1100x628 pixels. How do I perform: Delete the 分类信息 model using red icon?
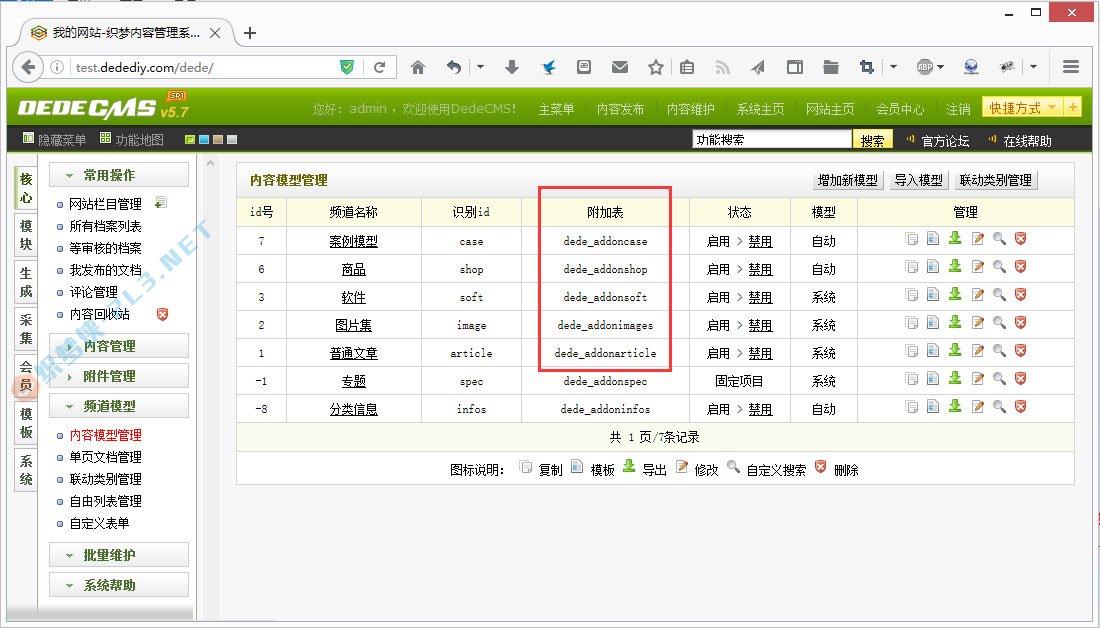coord(1020,407)
